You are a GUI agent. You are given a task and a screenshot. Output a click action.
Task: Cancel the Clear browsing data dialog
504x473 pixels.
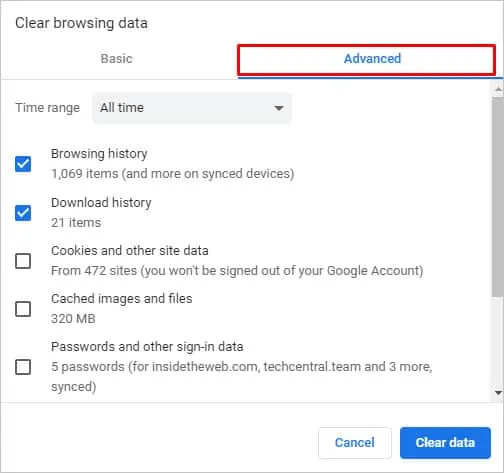(355, 443)
